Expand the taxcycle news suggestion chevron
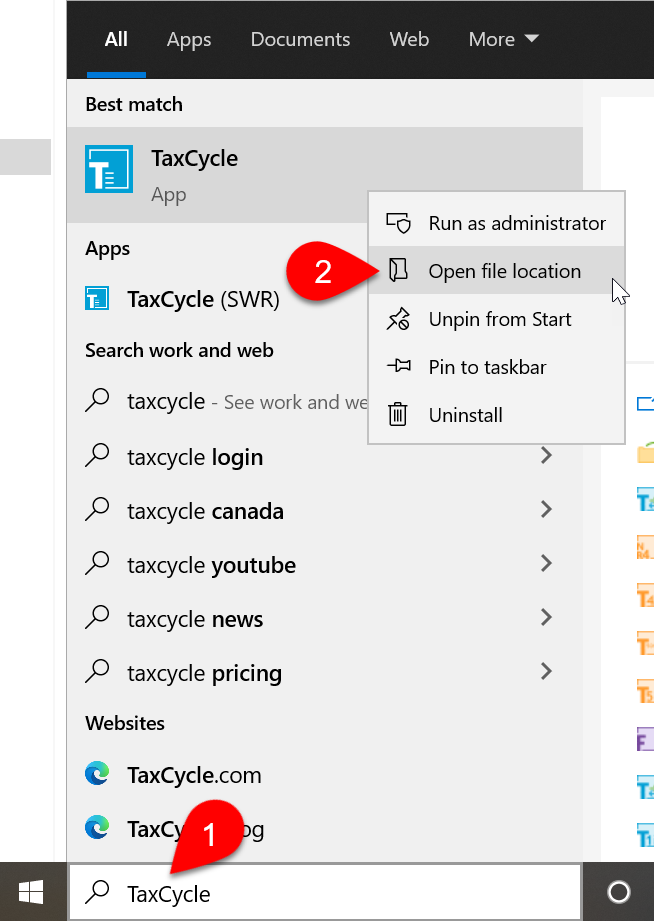 (546, 617)
